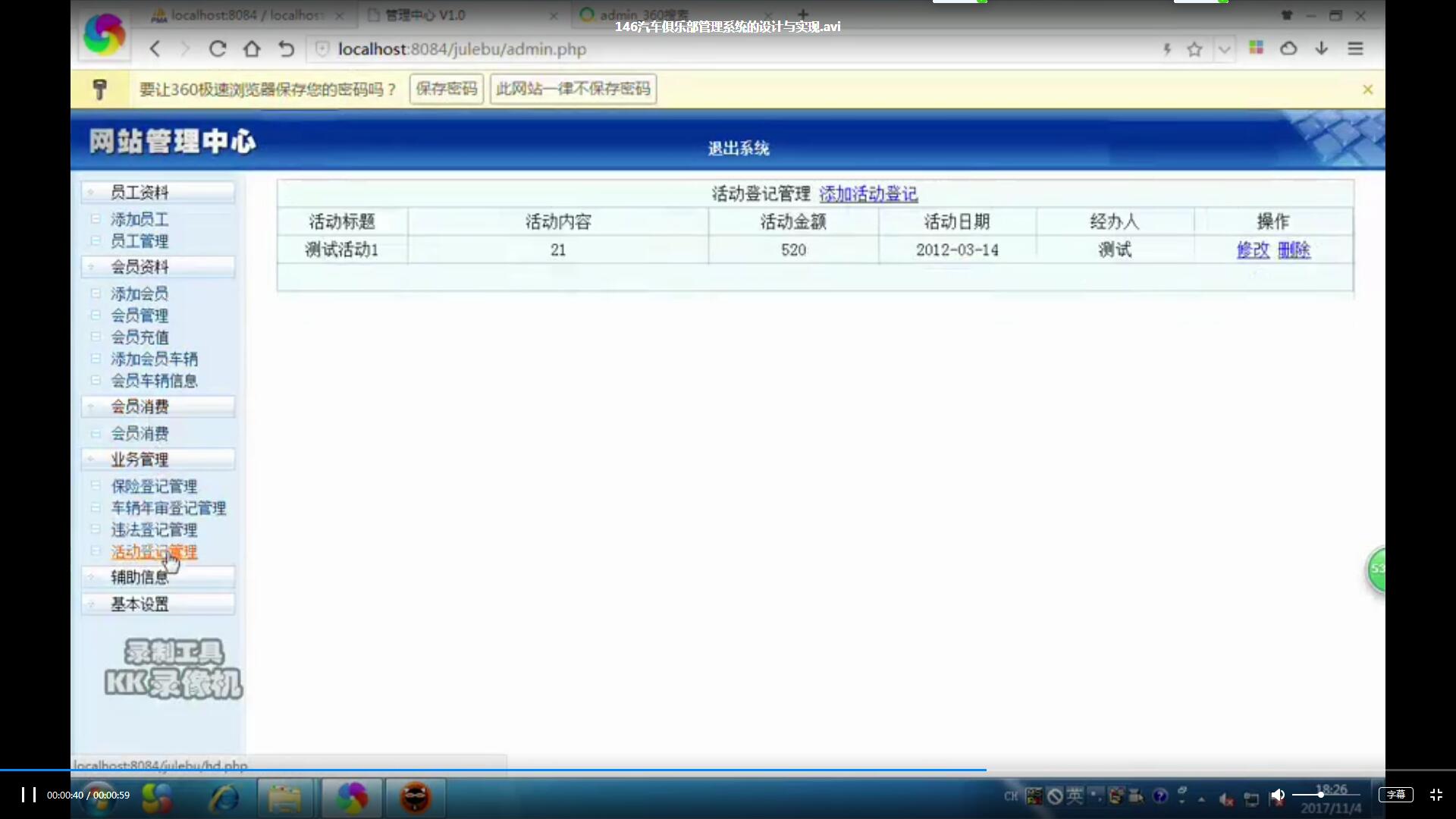This screenshot has width=1456, height=819.
Task: Click 添加活动登记 link
Action: click(x=868, y=194)
